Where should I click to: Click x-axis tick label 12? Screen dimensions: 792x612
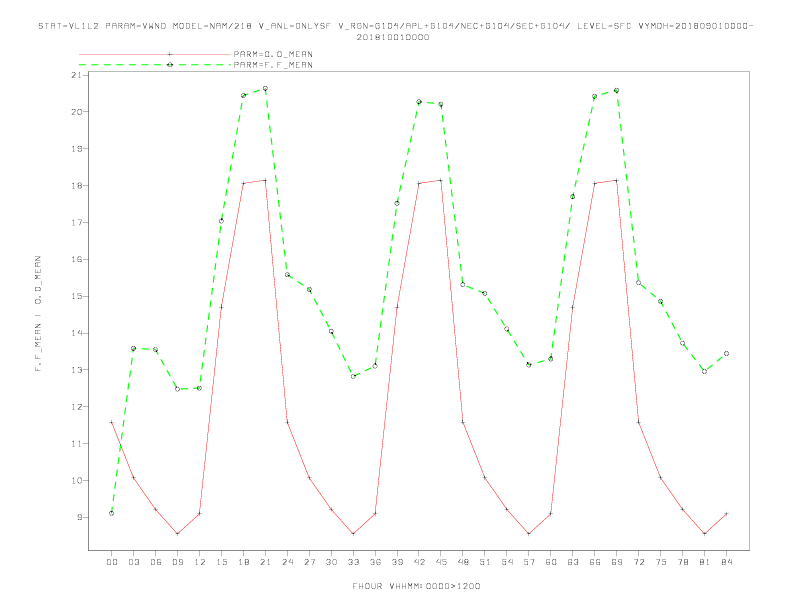click(x=200, y=562)
